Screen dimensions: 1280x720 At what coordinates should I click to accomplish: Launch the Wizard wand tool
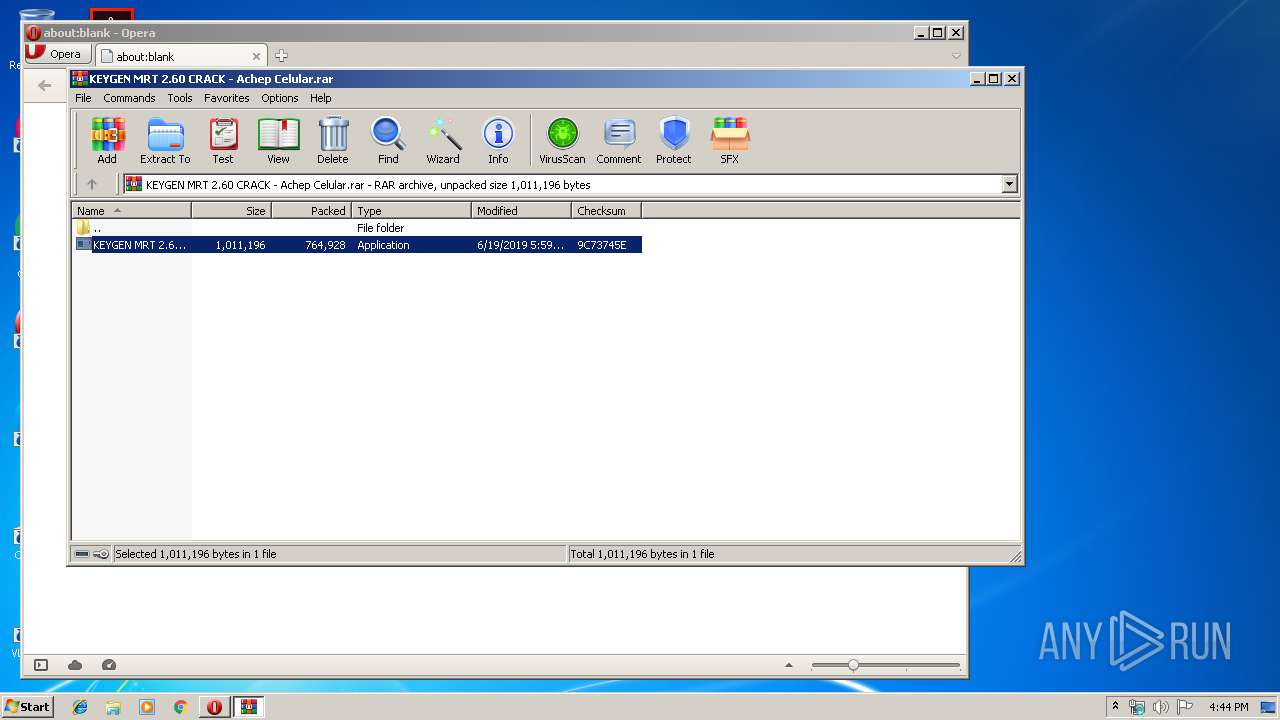443,140
